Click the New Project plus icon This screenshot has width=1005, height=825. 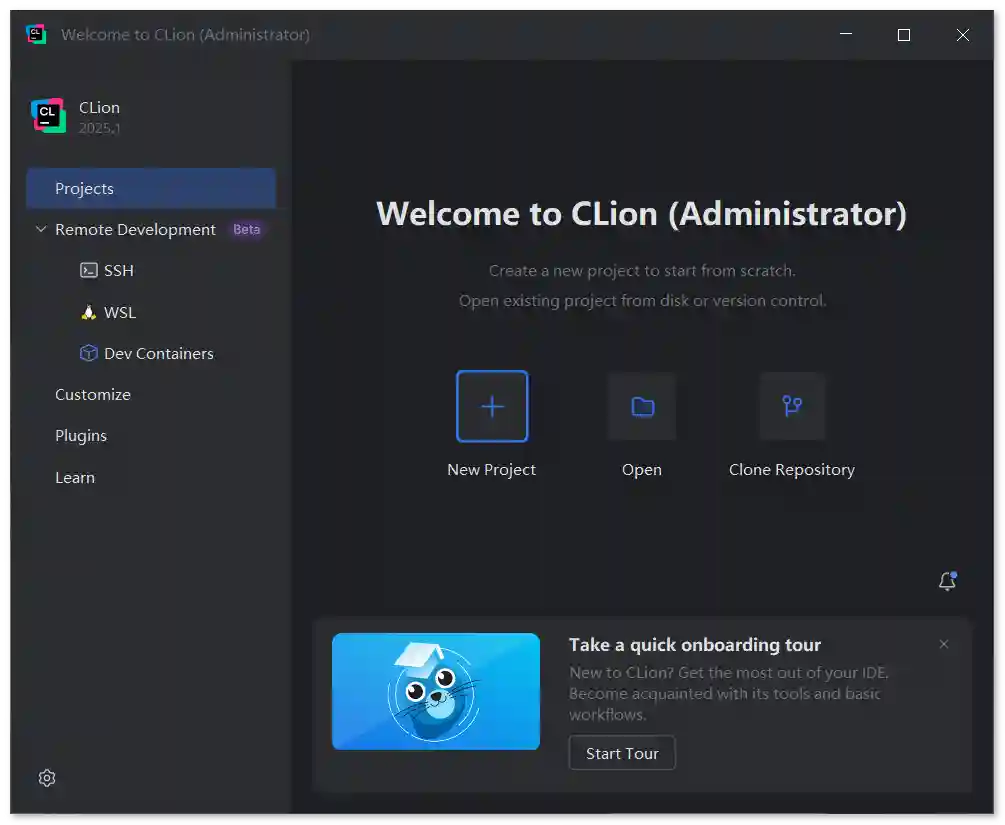(x=492, y=406)
